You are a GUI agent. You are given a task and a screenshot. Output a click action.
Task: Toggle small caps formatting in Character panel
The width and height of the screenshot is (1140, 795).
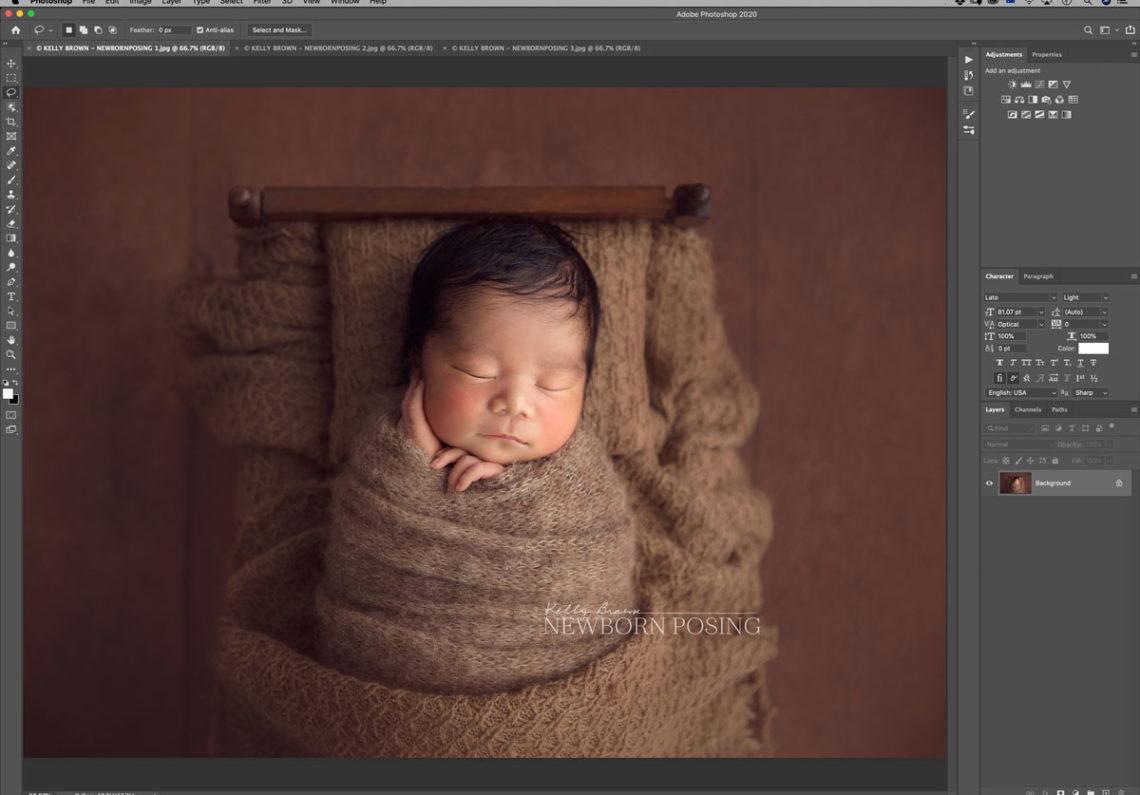1039,362
